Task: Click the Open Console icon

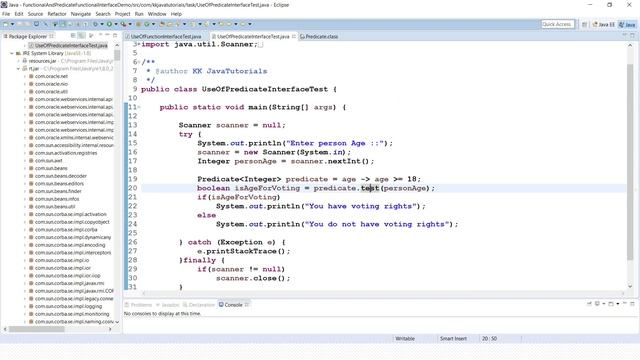Action: coord(611,304)
